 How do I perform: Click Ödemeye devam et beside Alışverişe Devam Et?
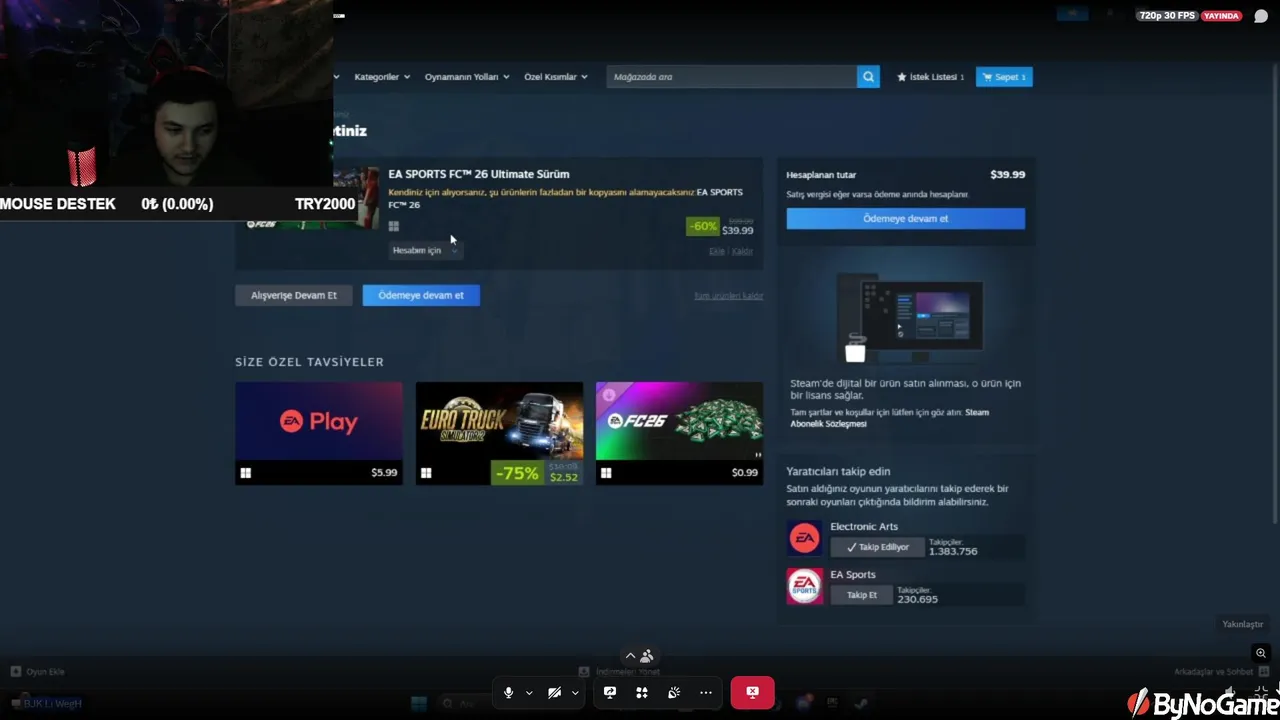click(x=421, y=295)
